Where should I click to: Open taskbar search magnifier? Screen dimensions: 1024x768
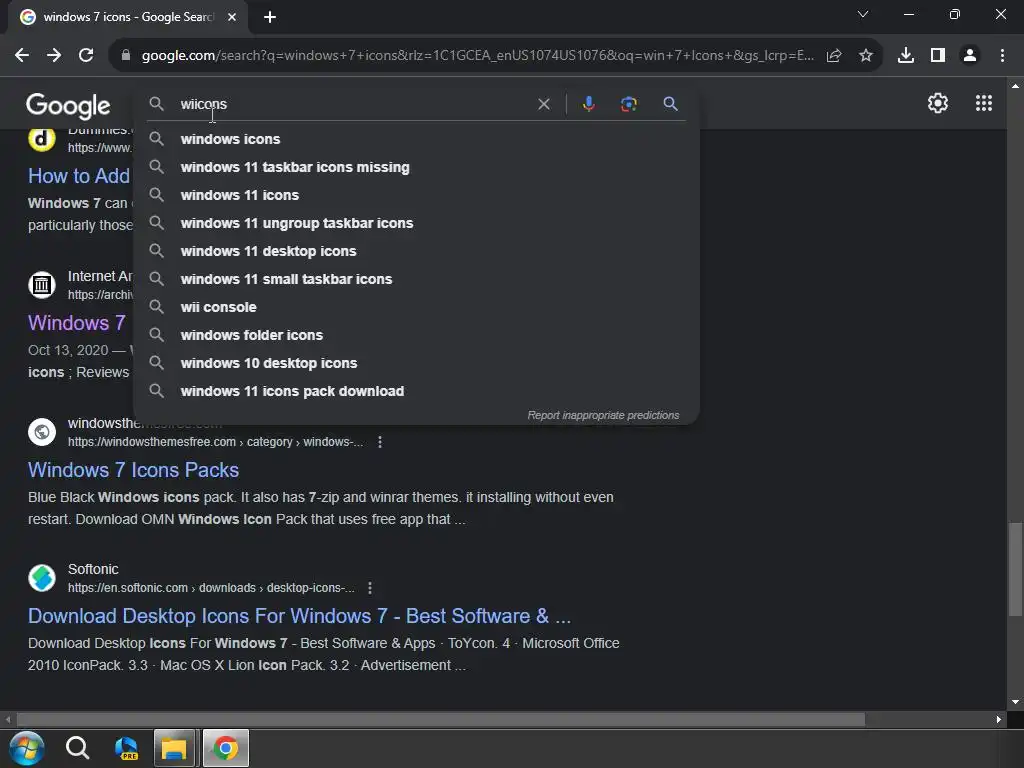(77, 748)
